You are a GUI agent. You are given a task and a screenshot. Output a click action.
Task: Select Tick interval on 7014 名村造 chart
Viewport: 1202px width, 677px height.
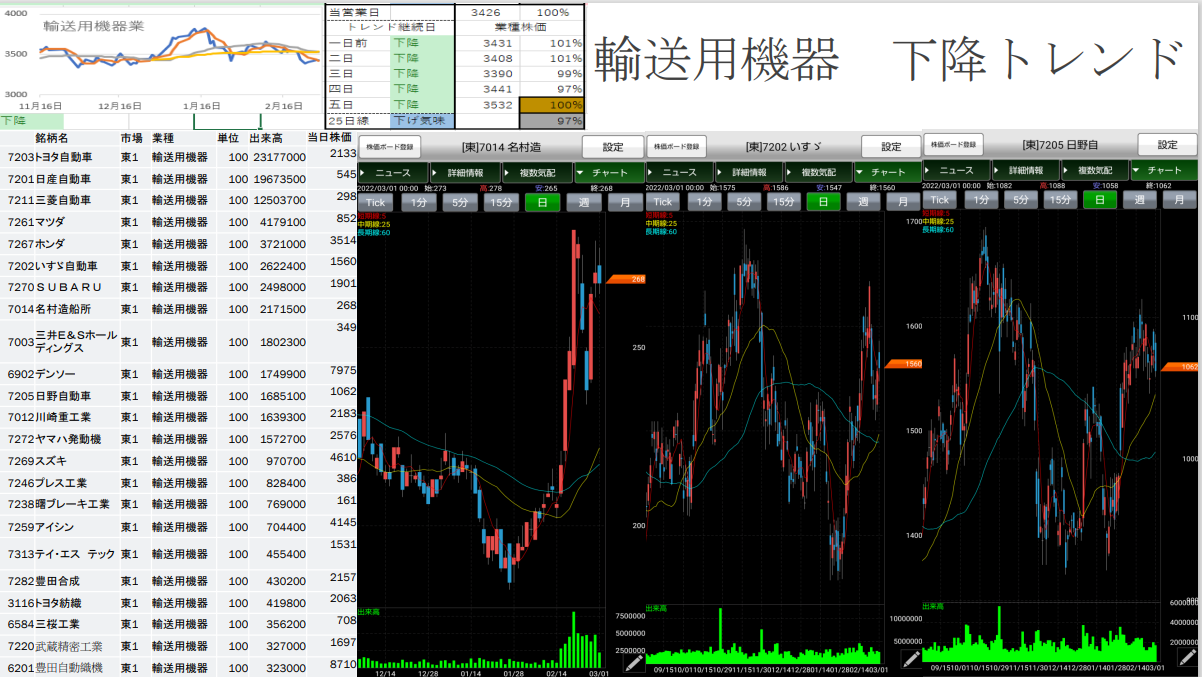376,201
